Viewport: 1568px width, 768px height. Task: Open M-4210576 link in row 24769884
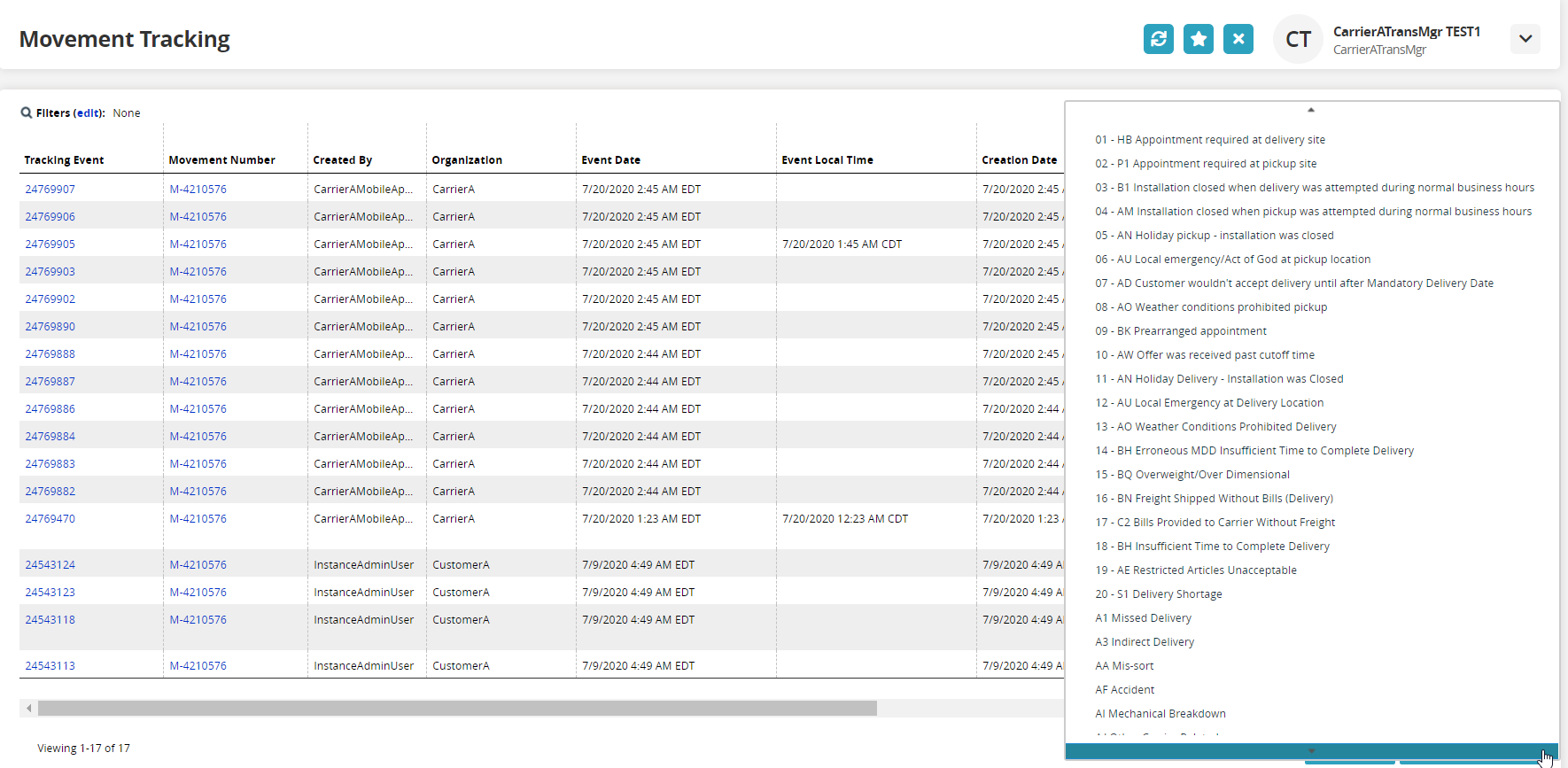(x=198, y=437)
